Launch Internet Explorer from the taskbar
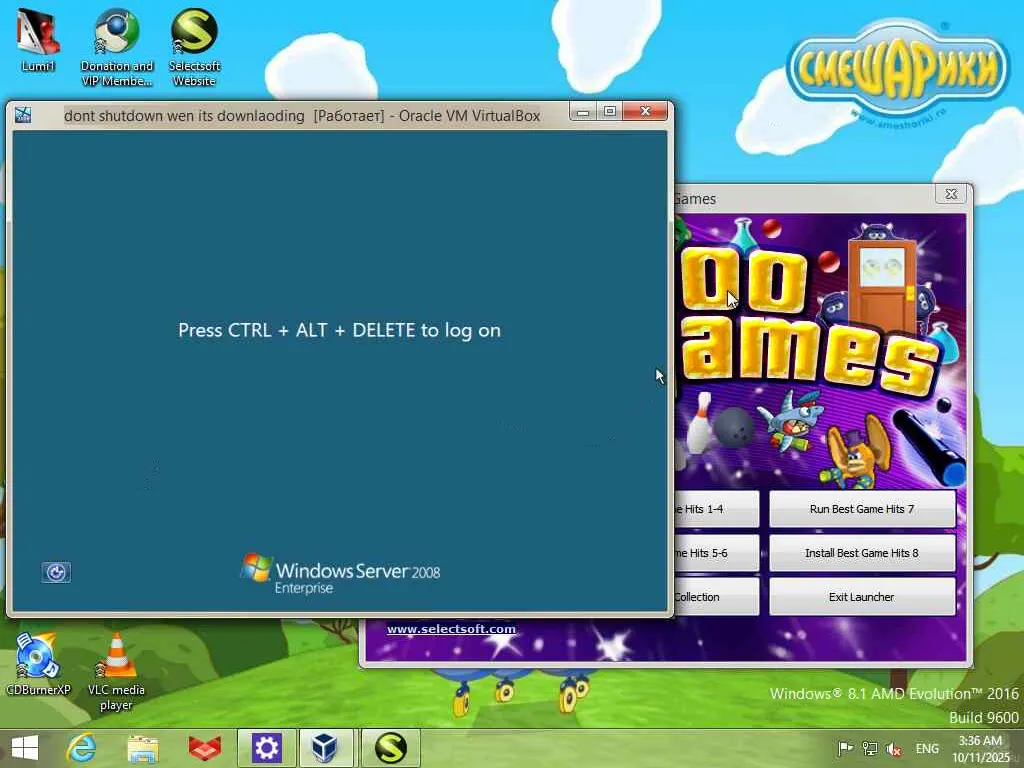 [x=82, y=748]
